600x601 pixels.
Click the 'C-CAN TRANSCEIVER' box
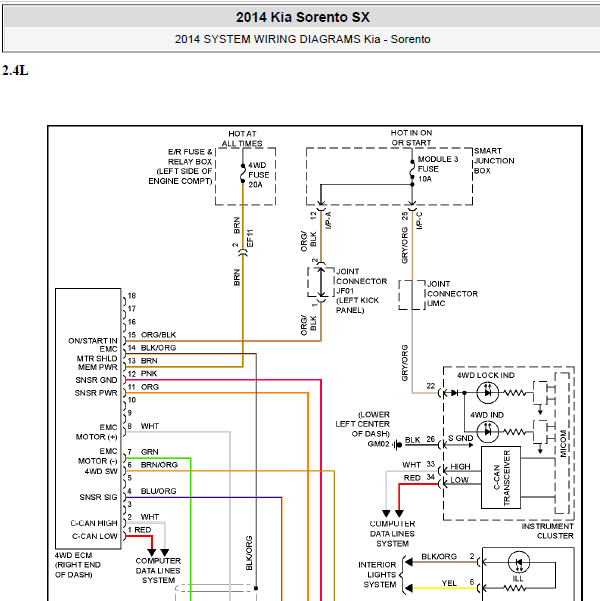coord(501,477)
